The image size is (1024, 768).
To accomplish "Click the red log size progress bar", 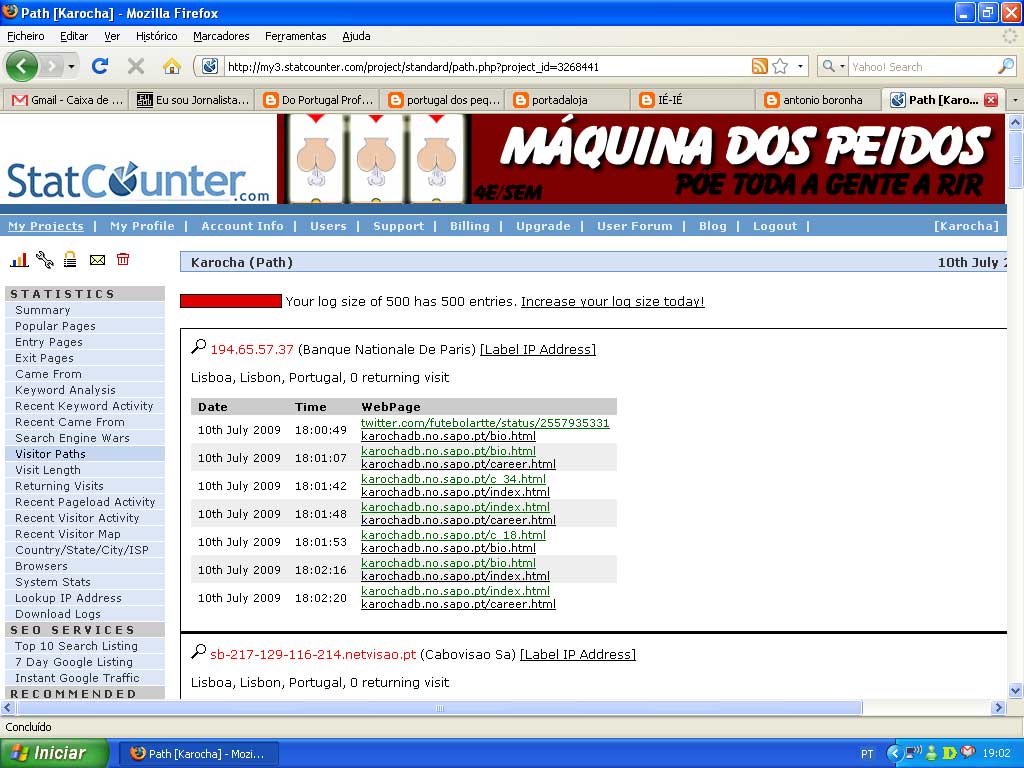I will point(231,301).
